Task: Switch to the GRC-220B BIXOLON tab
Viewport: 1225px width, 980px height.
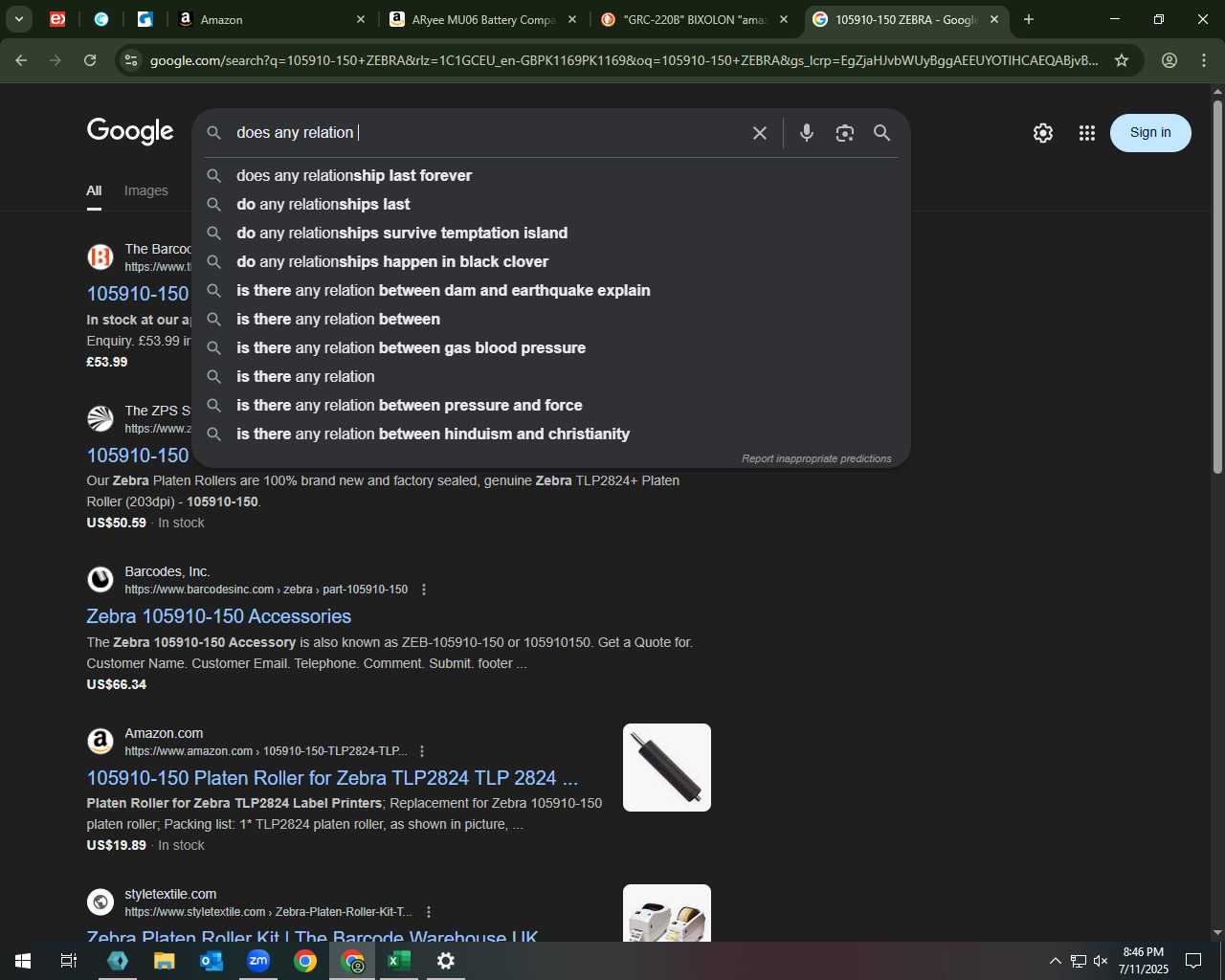Action: tap(693, 19)
